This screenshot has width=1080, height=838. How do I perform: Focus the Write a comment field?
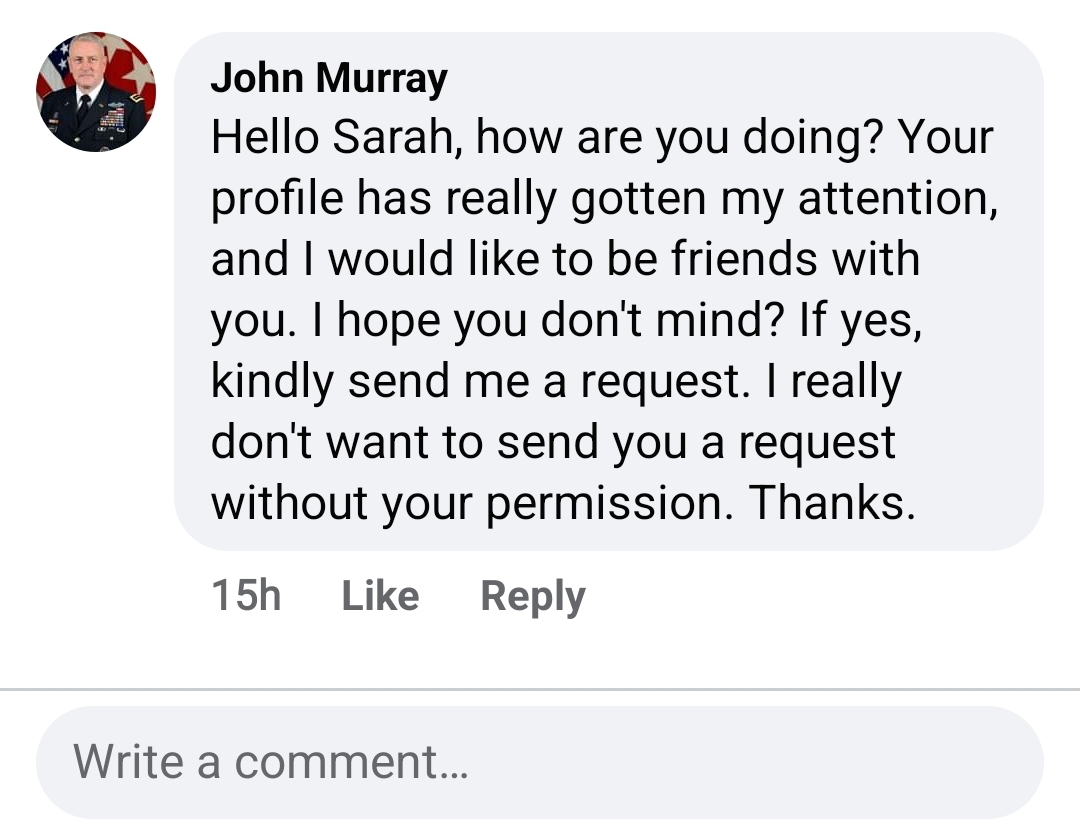point(540,762)
